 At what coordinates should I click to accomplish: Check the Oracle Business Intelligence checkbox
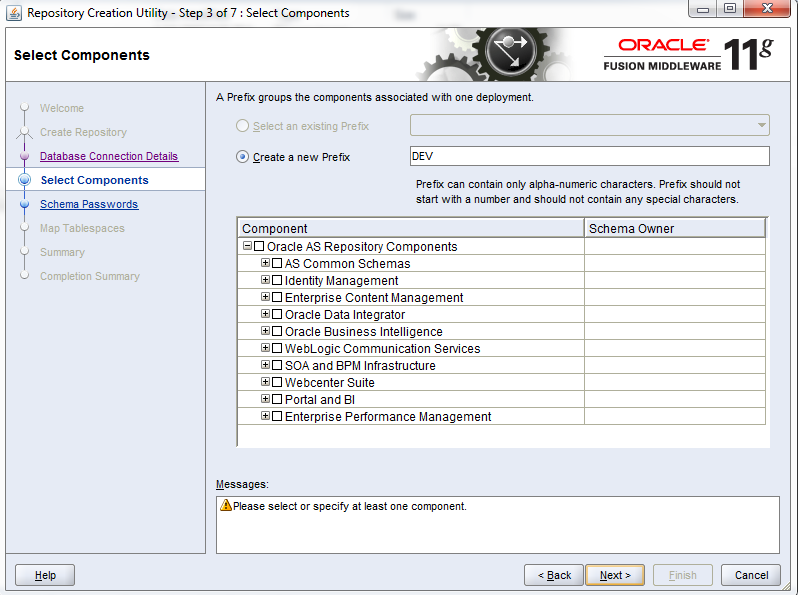(277, 331)
